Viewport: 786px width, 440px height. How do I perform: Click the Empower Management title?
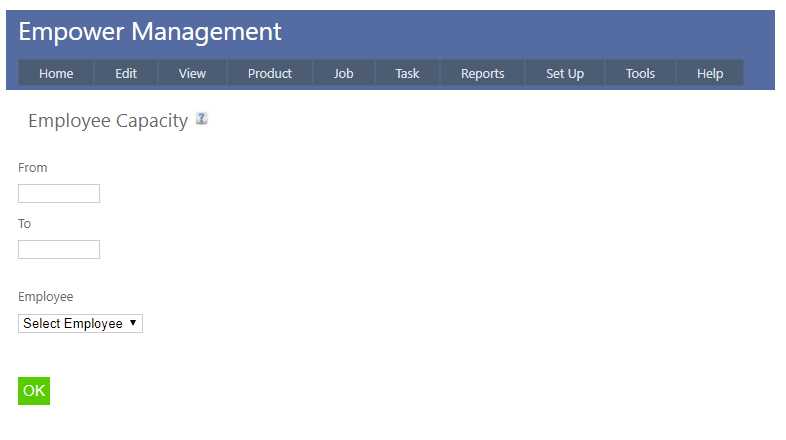click(x=150, y=32)
